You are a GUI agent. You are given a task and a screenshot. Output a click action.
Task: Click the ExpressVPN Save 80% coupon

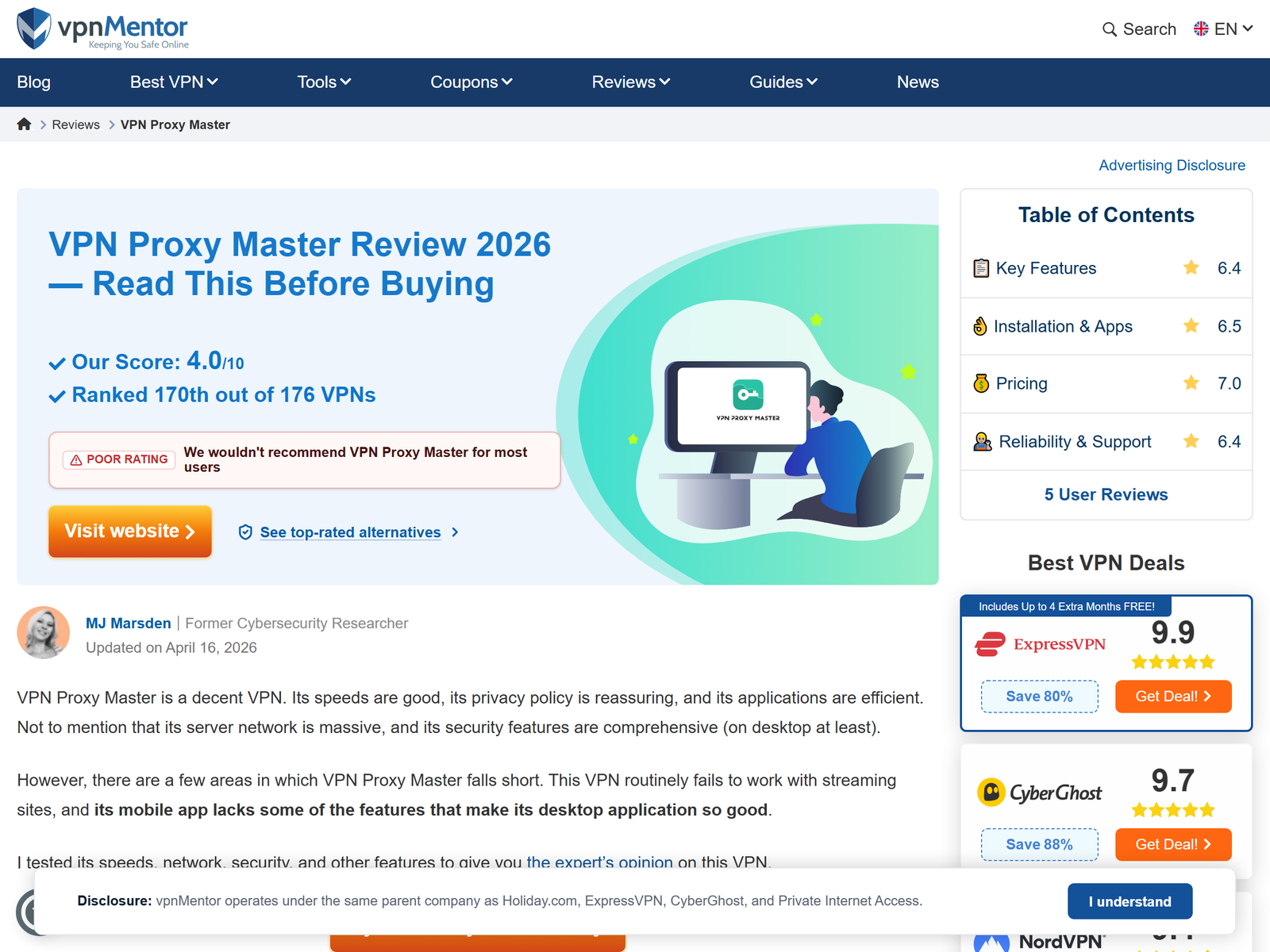click(1039, 697)
